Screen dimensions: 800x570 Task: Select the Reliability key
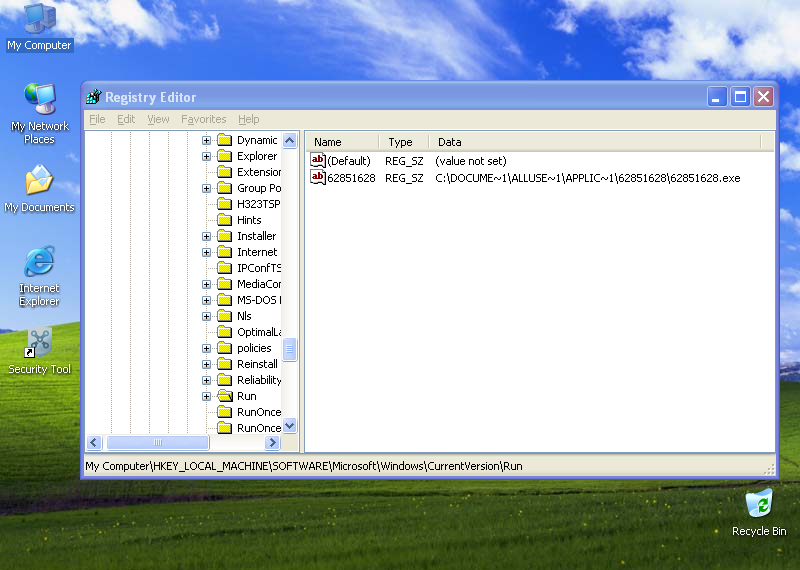(x=259, y=380)
